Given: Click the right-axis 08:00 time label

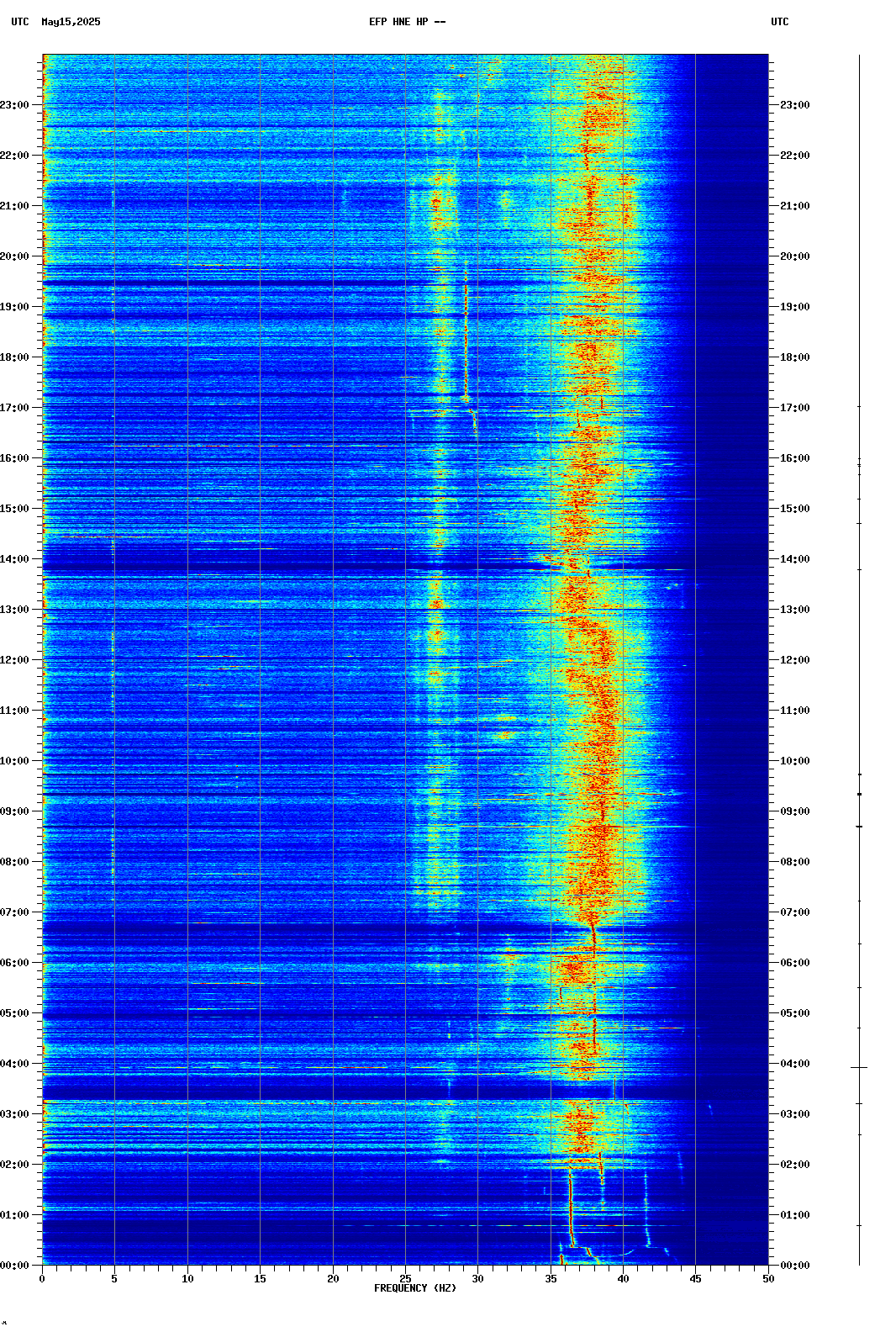Looking at the screenshot, I should (x=795, y=862).
